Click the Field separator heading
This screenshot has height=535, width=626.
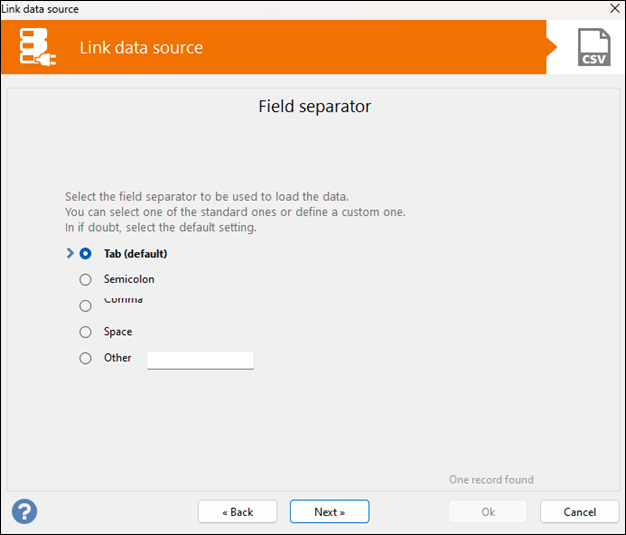pos(314,106)
